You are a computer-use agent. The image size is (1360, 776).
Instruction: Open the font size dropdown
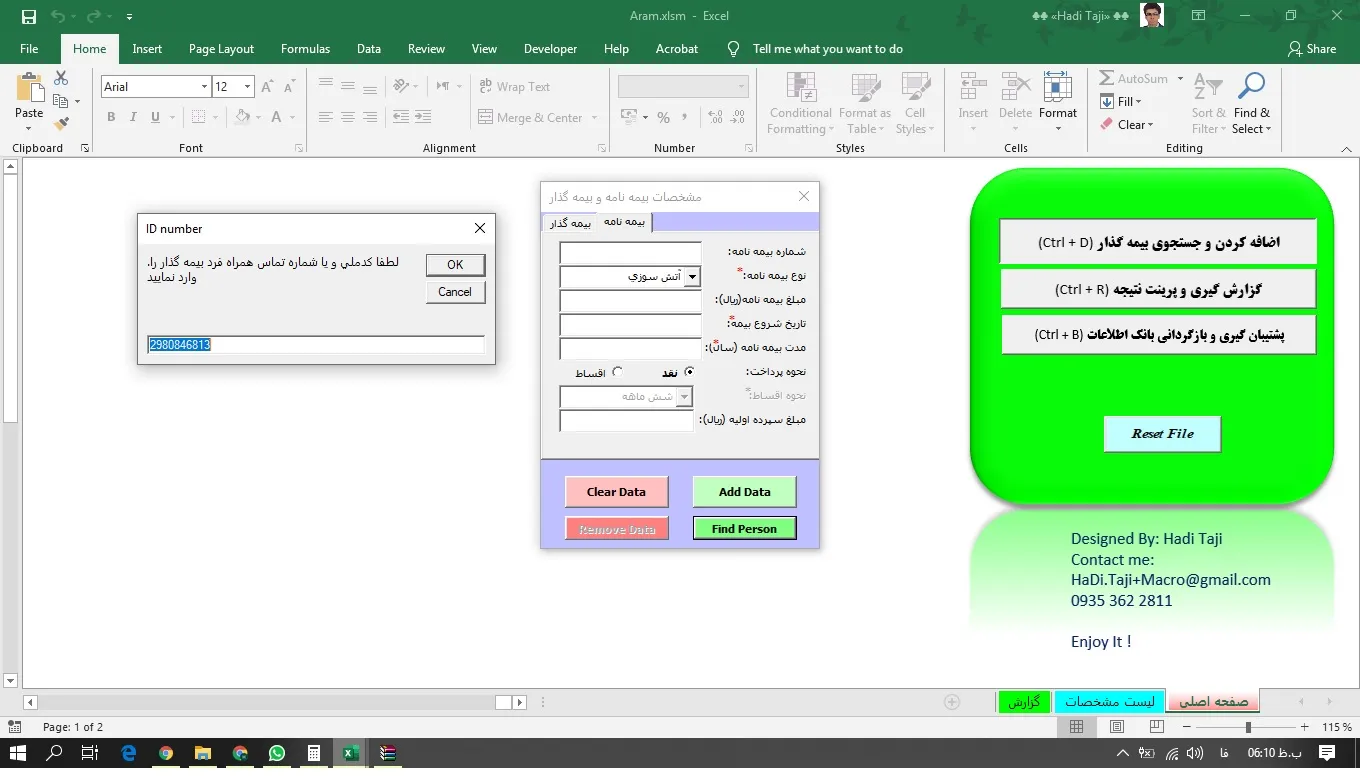(x=247, y=87)
